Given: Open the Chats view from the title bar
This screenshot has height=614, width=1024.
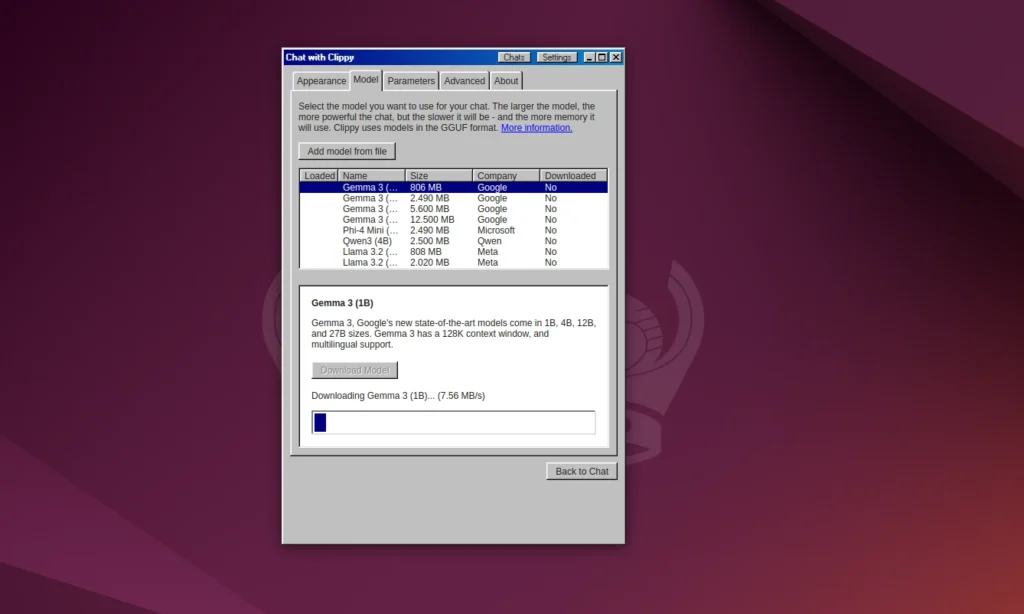Looking at the screenshot, I should click(x=514, y=57).
